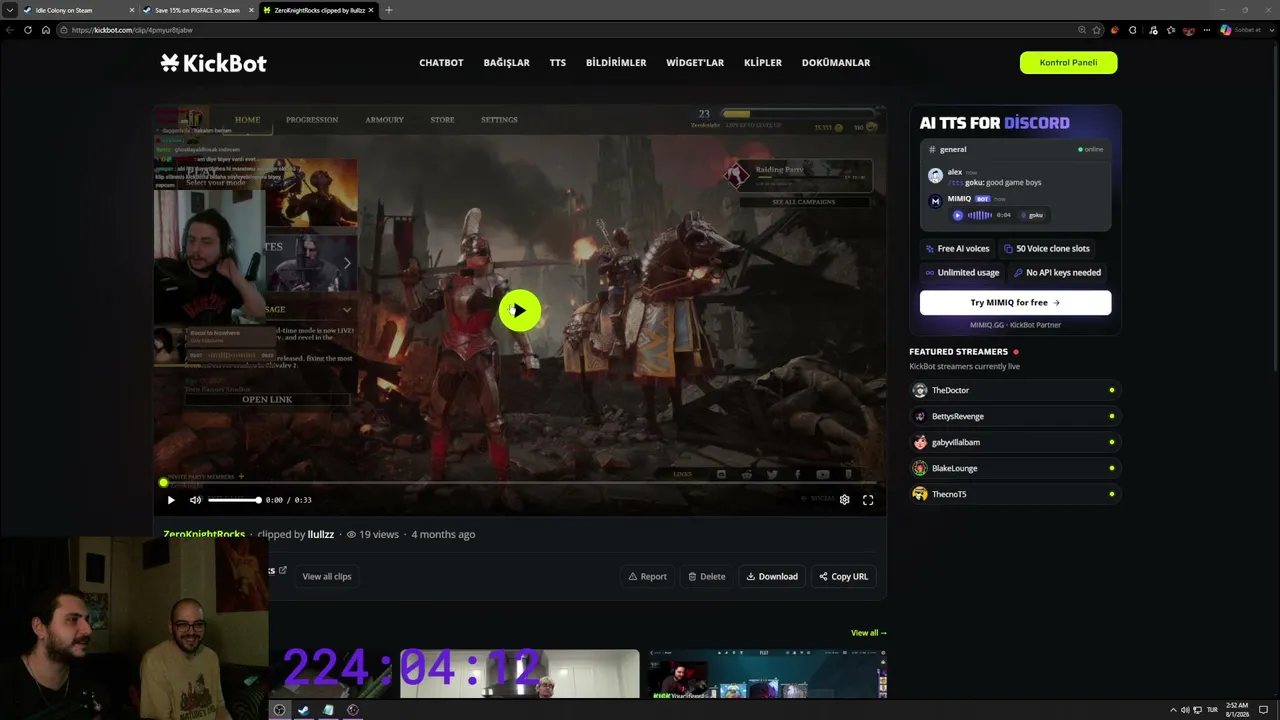Switch to the Idle Colony on Steam tab

pyautogui.click(x=78, y=10)
